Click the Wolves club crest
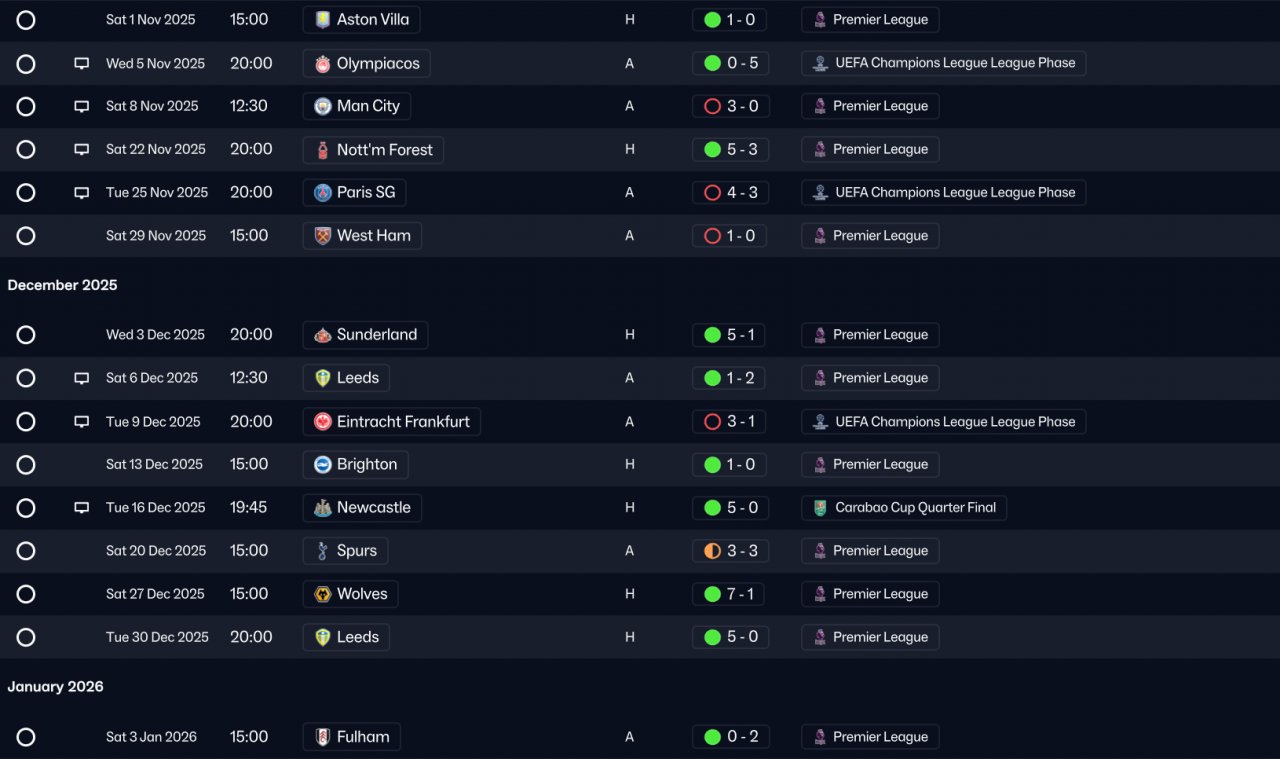 (x=322, y=594)
